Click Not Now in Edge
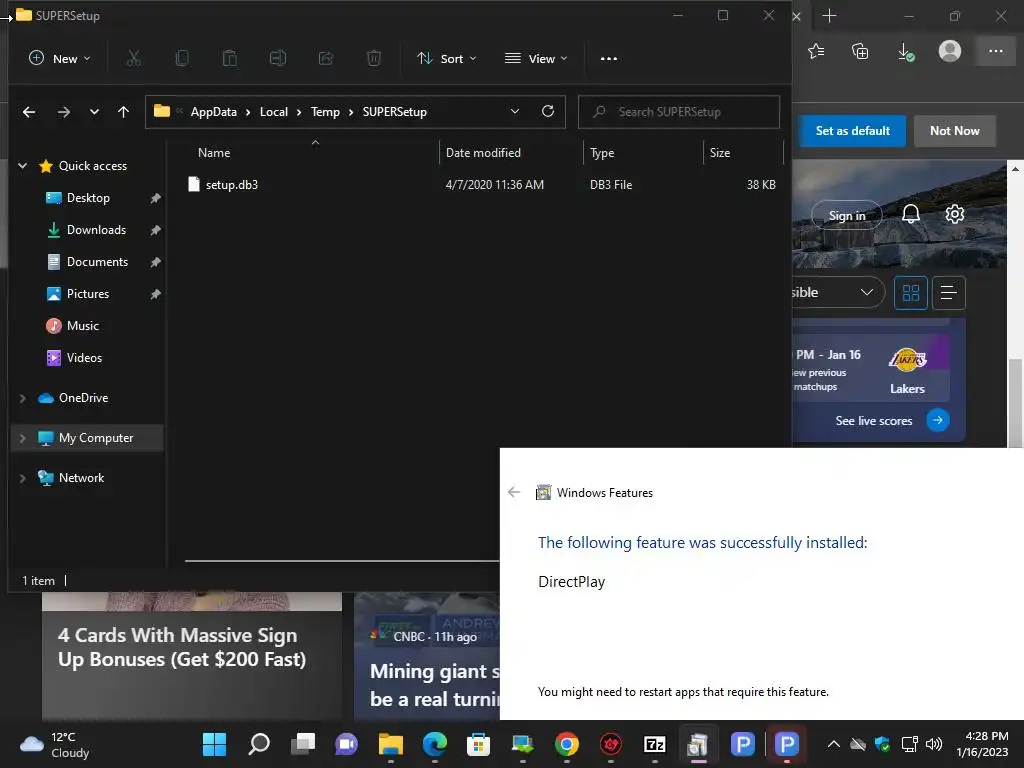The image size is (1024, 768). point(955,131)
